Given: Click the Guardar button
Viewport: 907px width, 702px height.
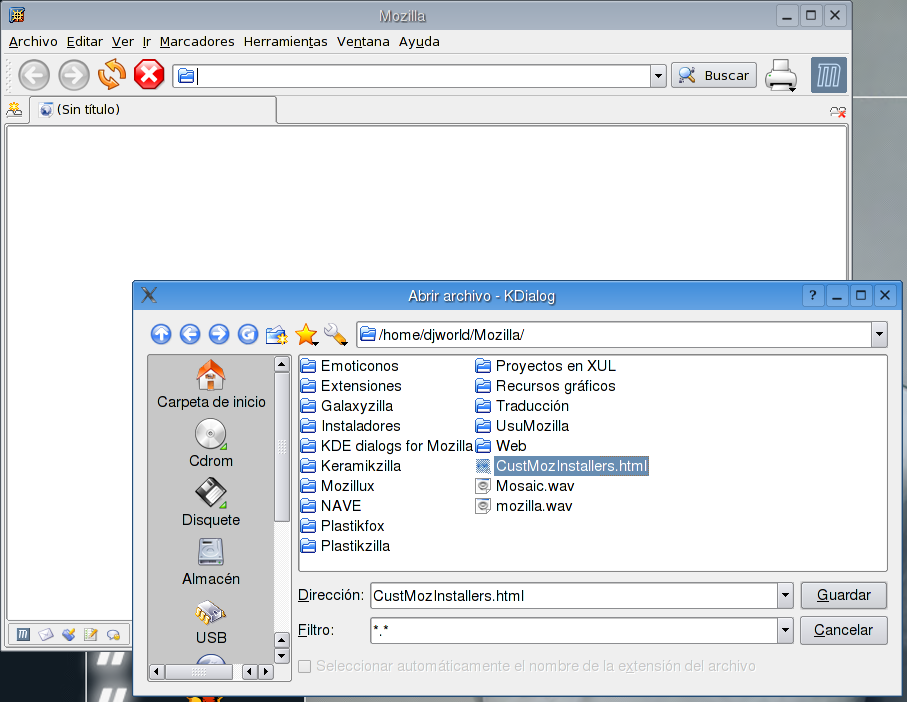Looking at the screenshot, I should point(843,595).
